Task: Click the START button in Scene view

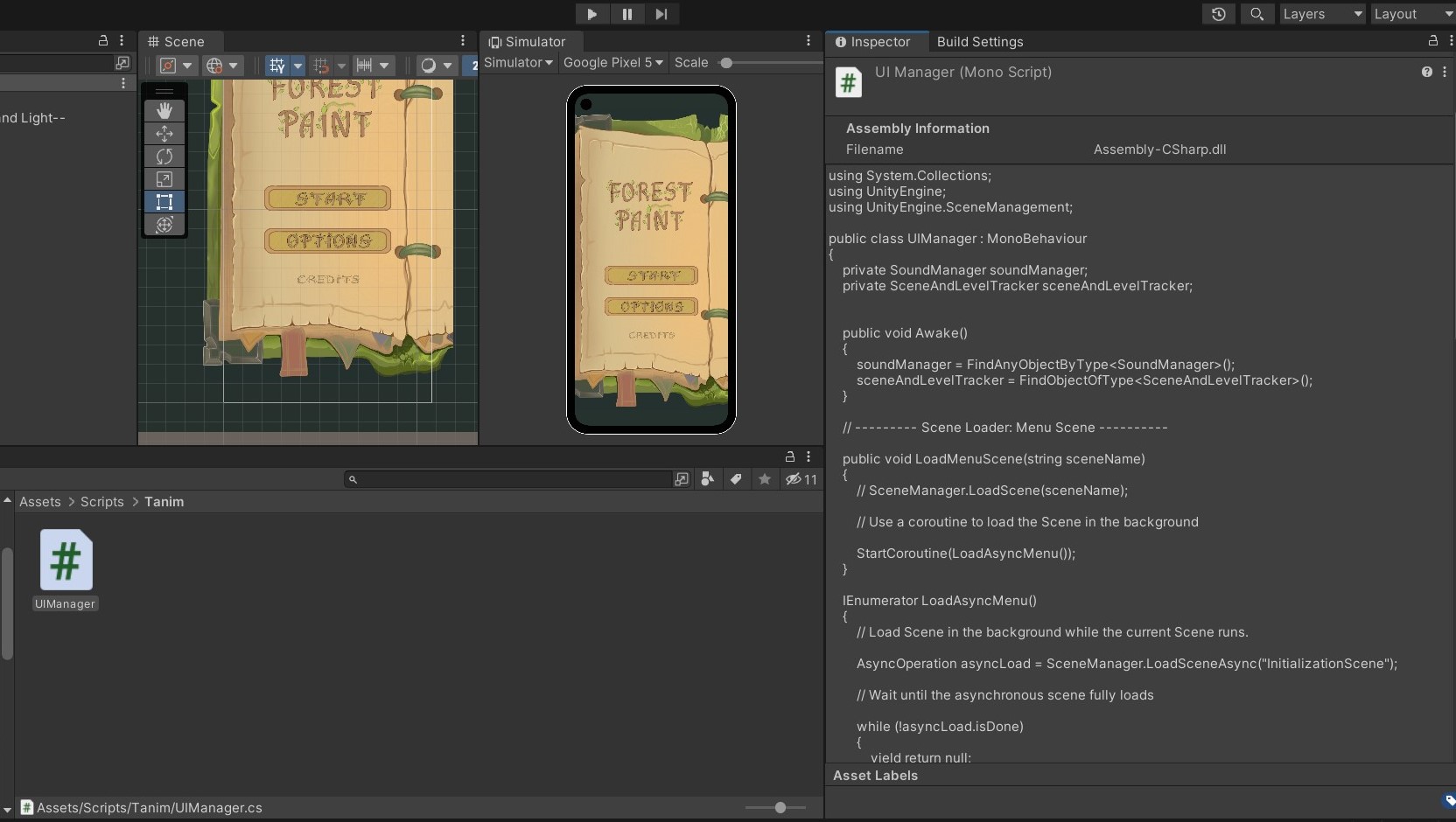Action: [x=328, y=199]
